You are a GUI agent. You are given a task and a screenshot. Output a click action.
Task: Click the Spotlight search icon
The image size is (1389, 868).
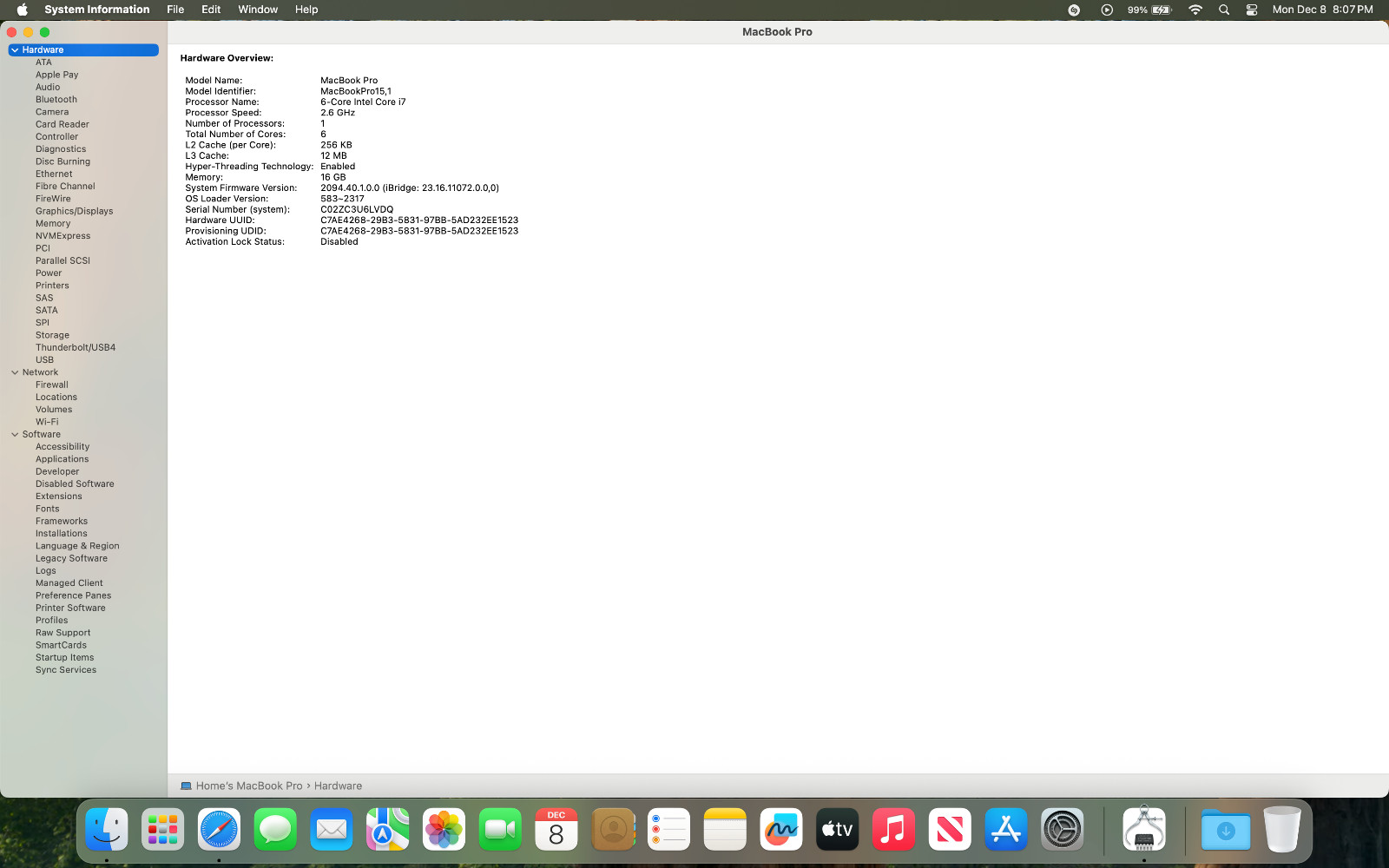coord(1224,10)
